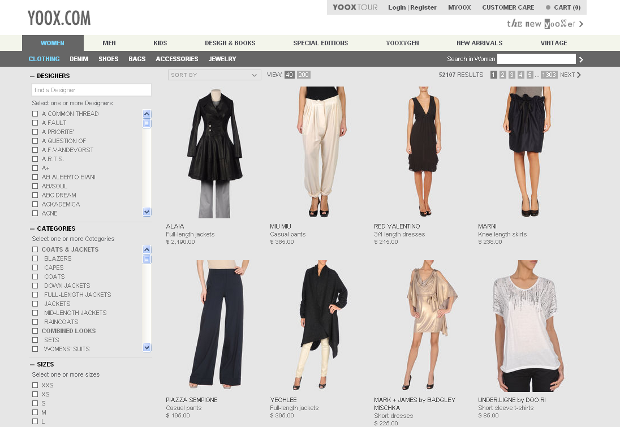The height and width of the screenshot is (427, 620).
Task: Go to results page 5
Action: 530,75
